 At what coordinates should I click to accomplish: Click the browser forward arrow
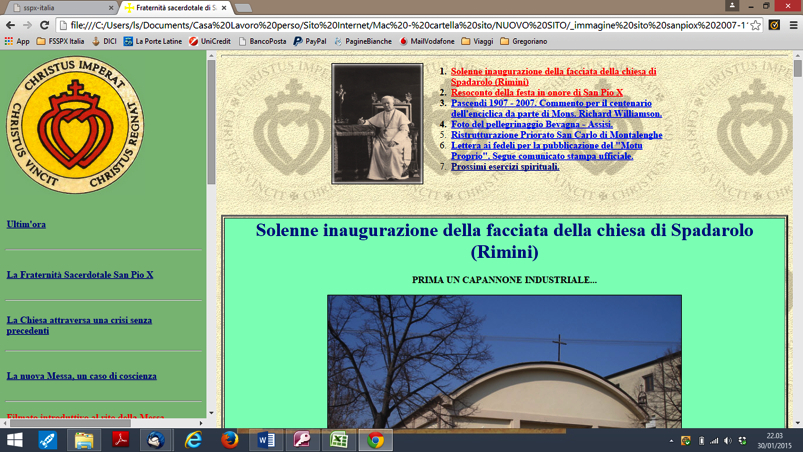[27, 25]
